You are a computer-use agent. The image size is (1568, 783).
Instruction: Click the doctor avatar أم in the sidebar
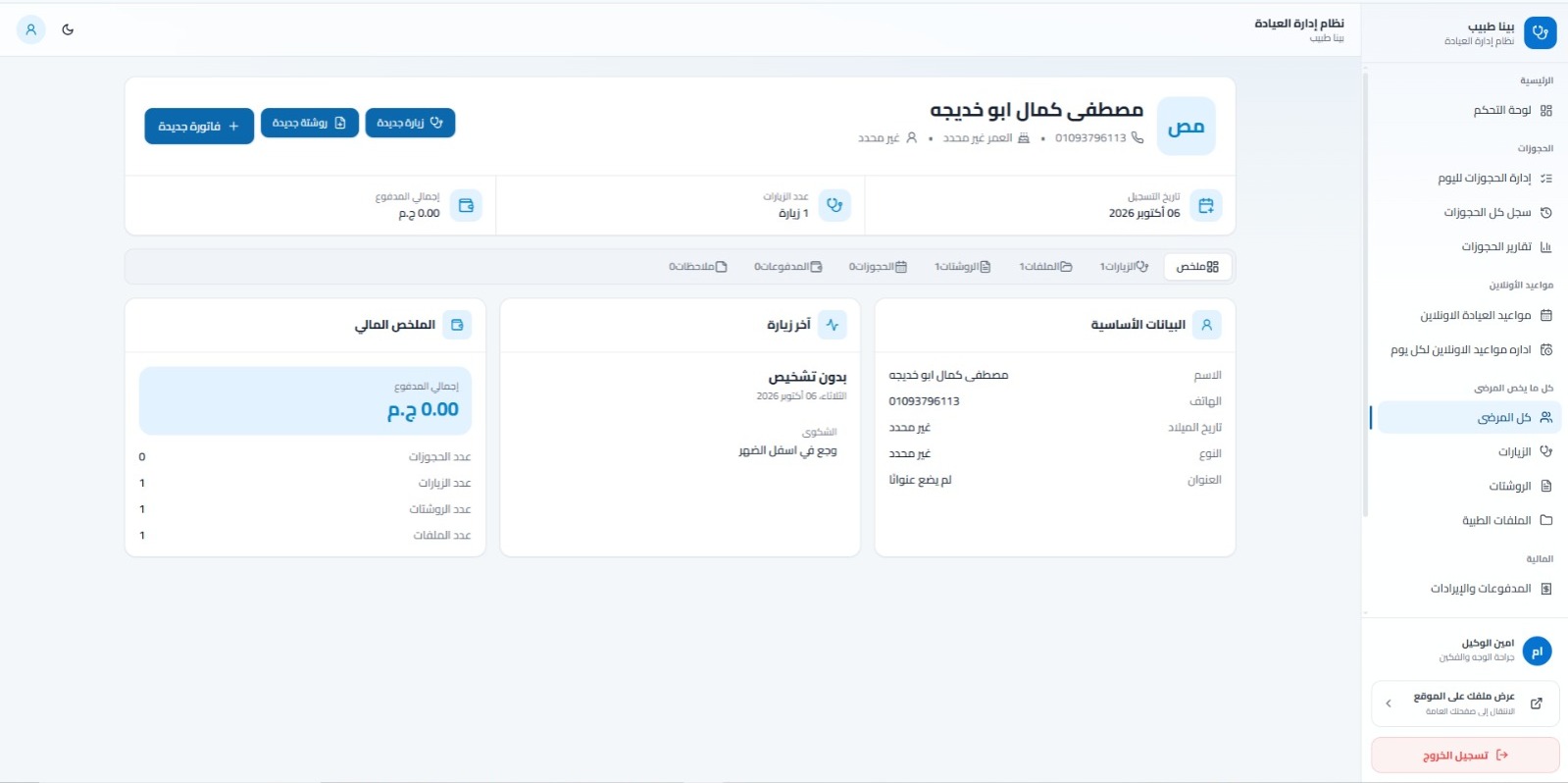pos(1537,652)
